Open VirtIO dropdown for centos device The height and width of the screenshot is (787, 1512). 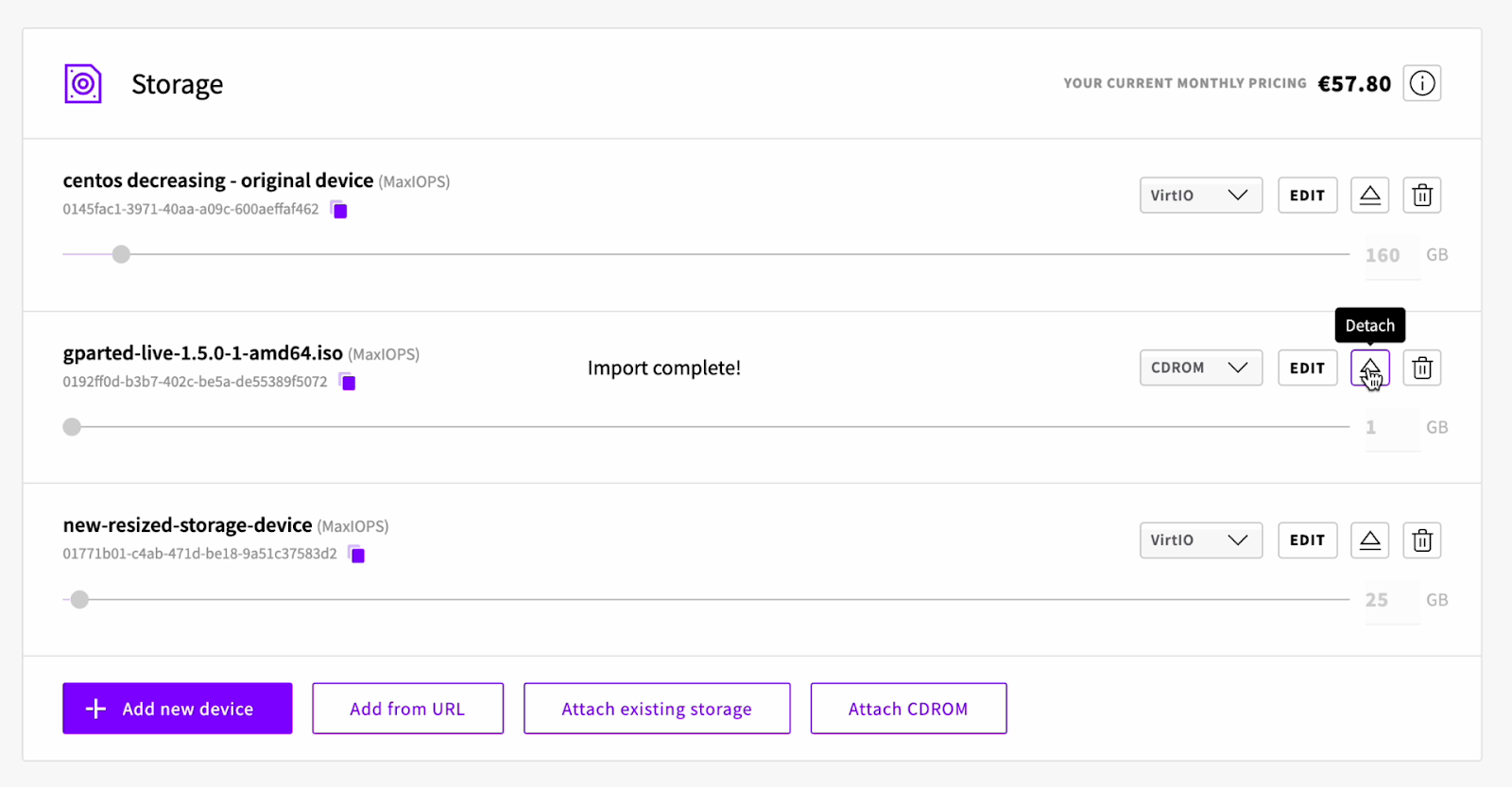click(1201, 196)
